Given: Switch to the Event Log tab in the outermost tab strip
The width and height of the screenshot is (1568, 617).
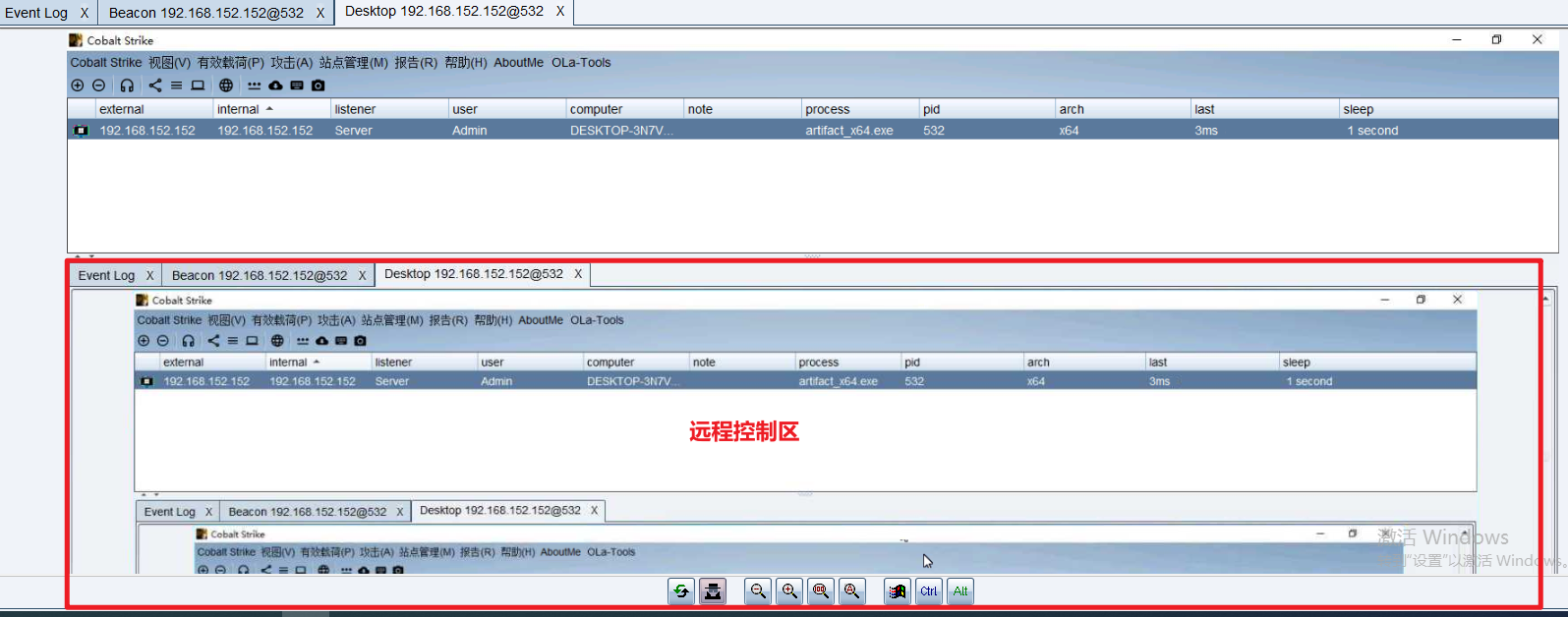Looking at the screenshot, I should pos(36,13).
